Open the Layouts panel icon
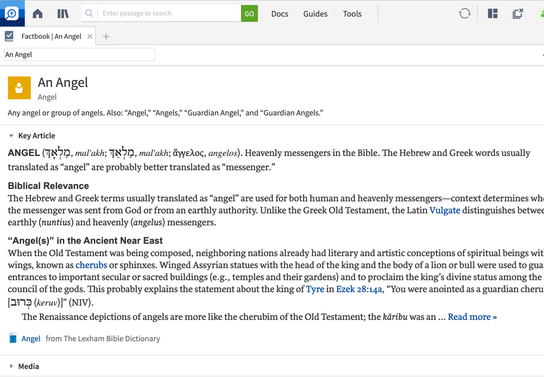This screenshot has width=544, height=377. pyautogui.click(x=493, y=14)
